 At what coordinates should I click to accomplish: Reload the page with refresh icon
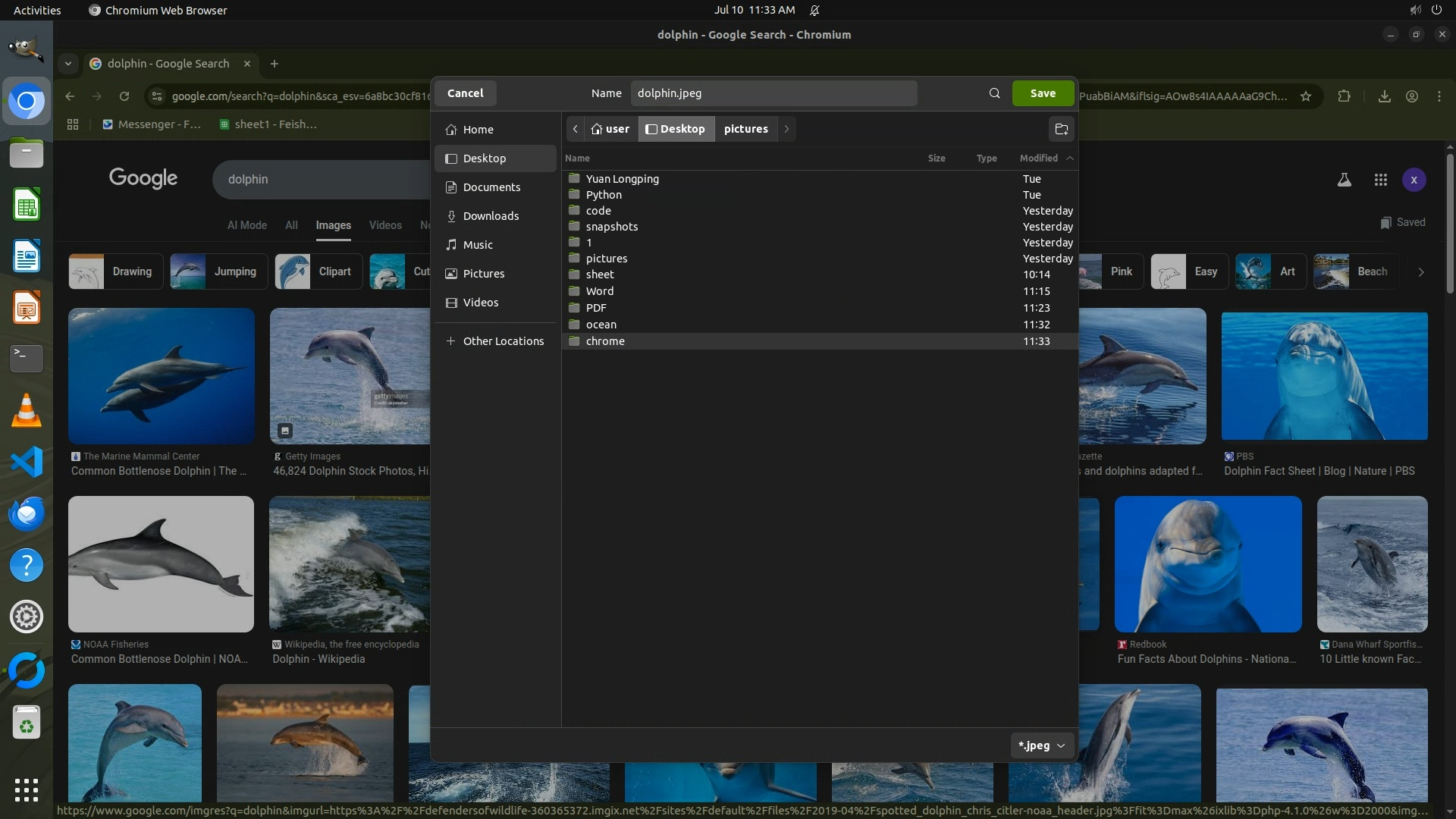click(124, 96)
